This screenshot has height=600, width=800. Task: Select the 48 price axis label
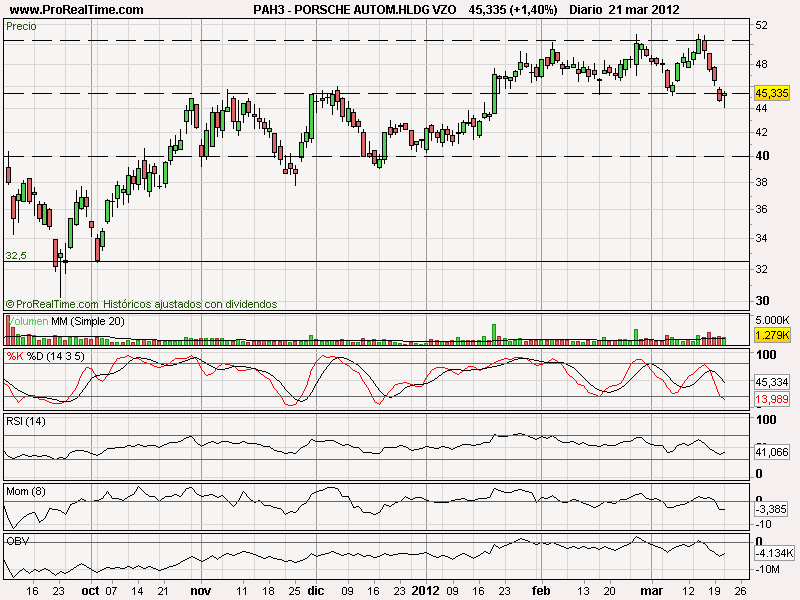(x=761, y=64)
